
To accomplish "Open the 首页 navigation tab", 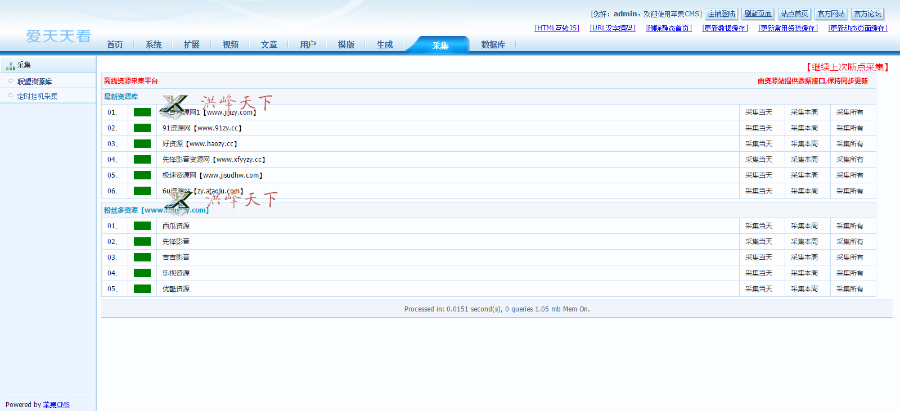I will coord(115,45).
